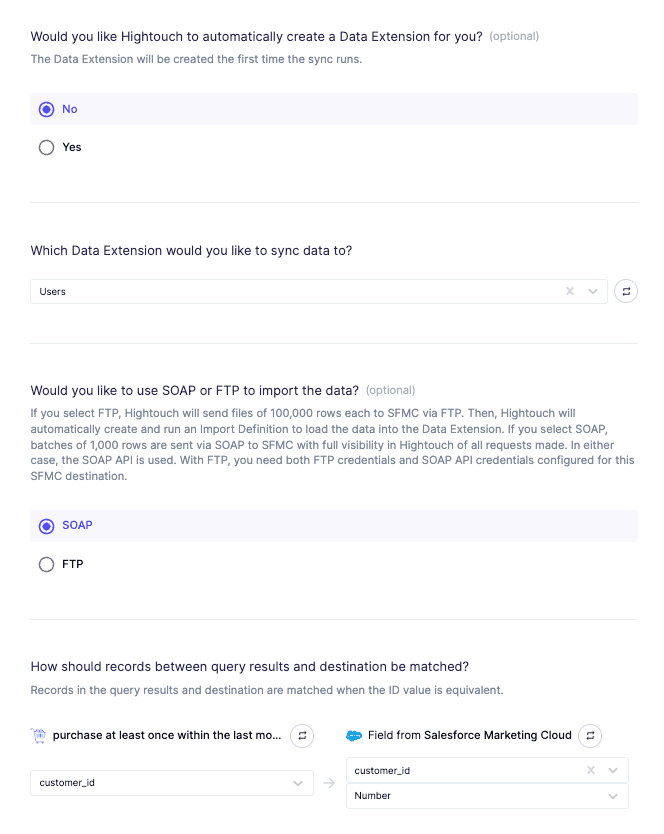The image size is (664, 834).
Task: Click the mapping arrow between ID fields
Action: tap(329, 784)
